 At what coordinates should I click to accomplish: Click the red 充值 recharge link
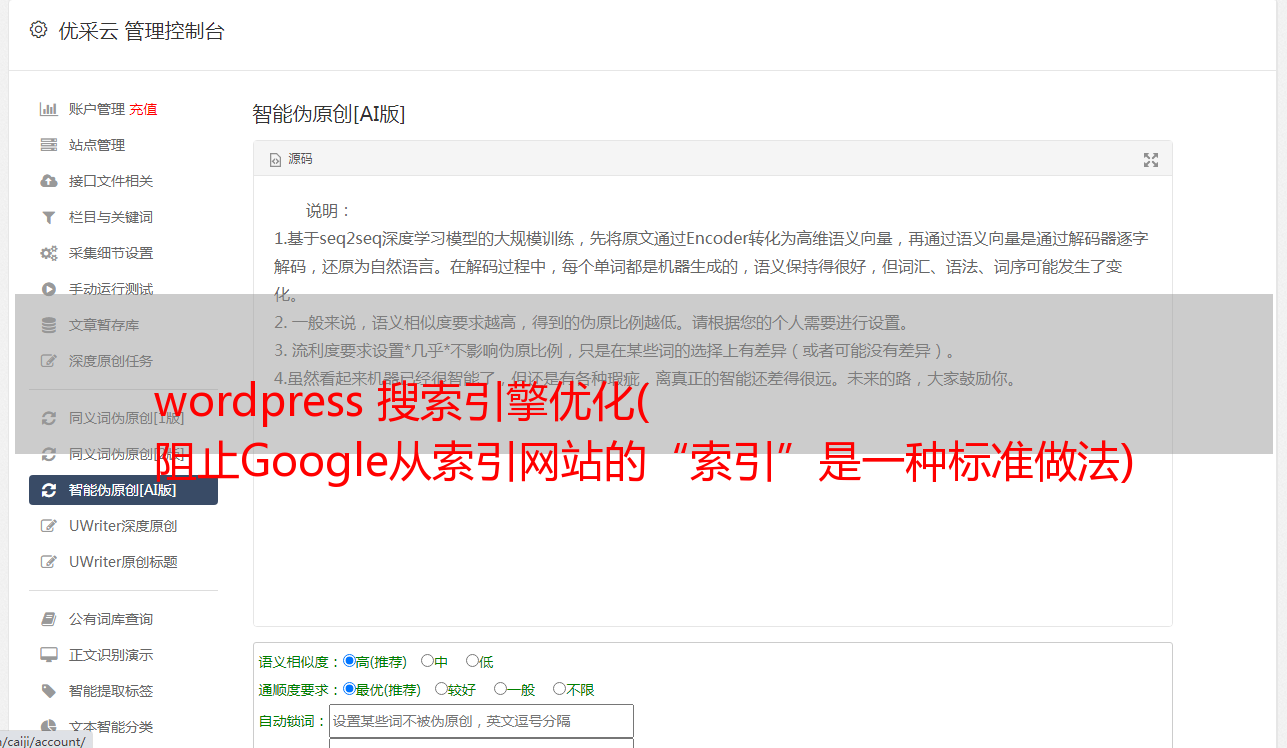click(x=143, y=109)
